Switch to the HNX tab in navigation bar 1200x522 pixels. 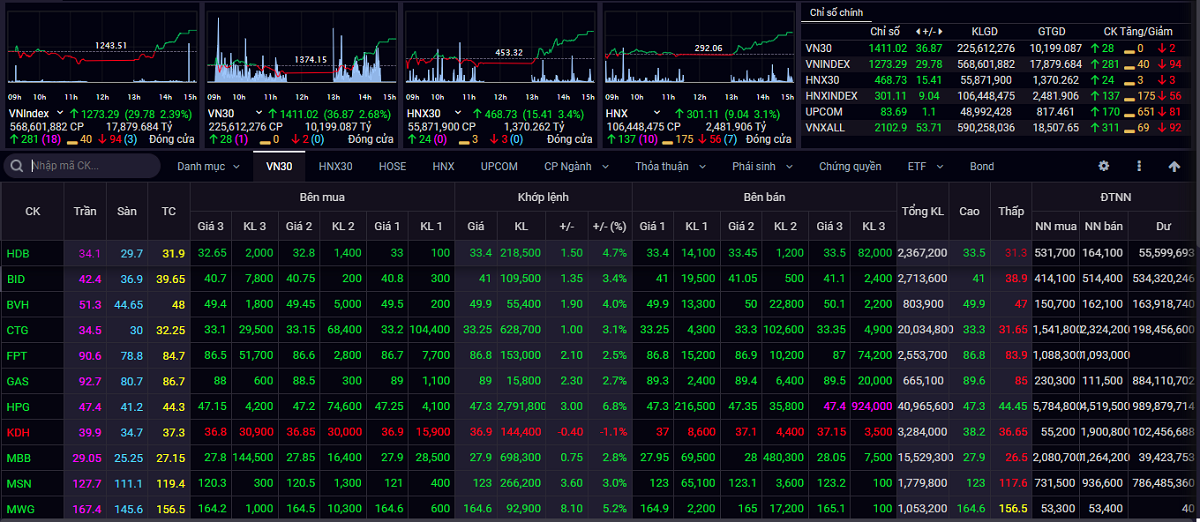click(x=443, y=166)
